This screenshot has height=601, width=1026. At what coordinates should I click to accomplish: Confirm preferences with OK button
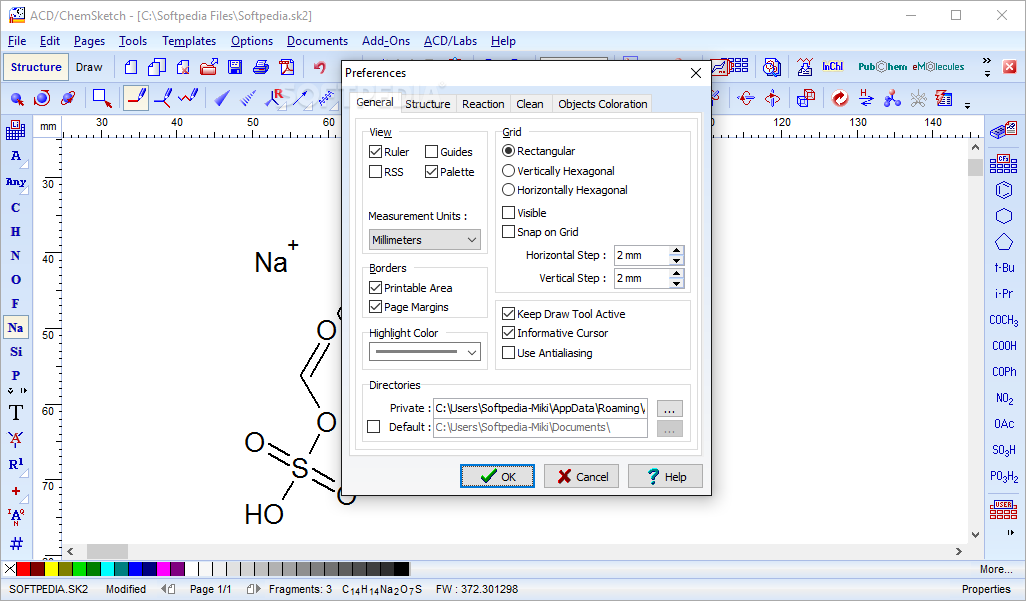click(497, 476)
